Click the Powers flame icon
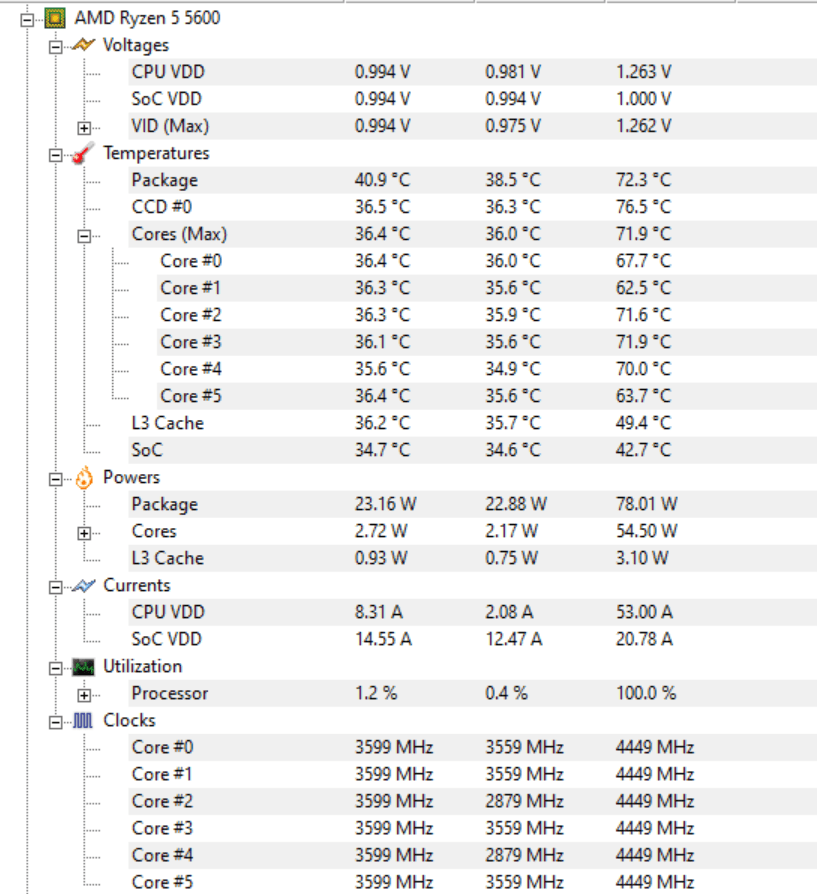The image size is (817, 894). click(x=84, y=478)
